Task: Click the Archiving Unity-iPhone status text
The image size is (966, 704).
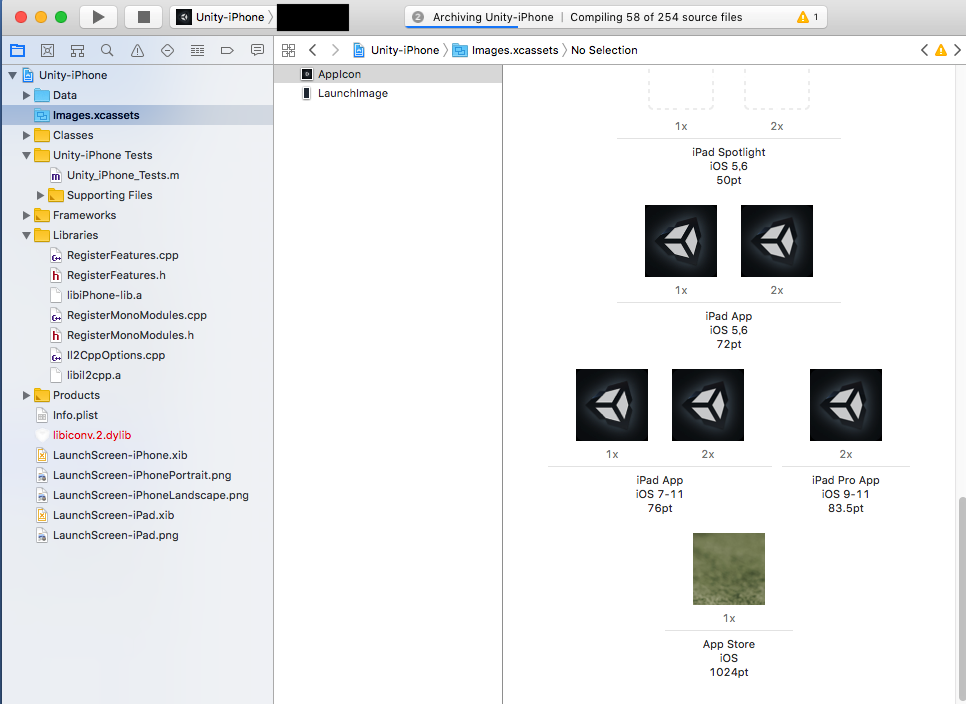Action: (x=493, y=17)
